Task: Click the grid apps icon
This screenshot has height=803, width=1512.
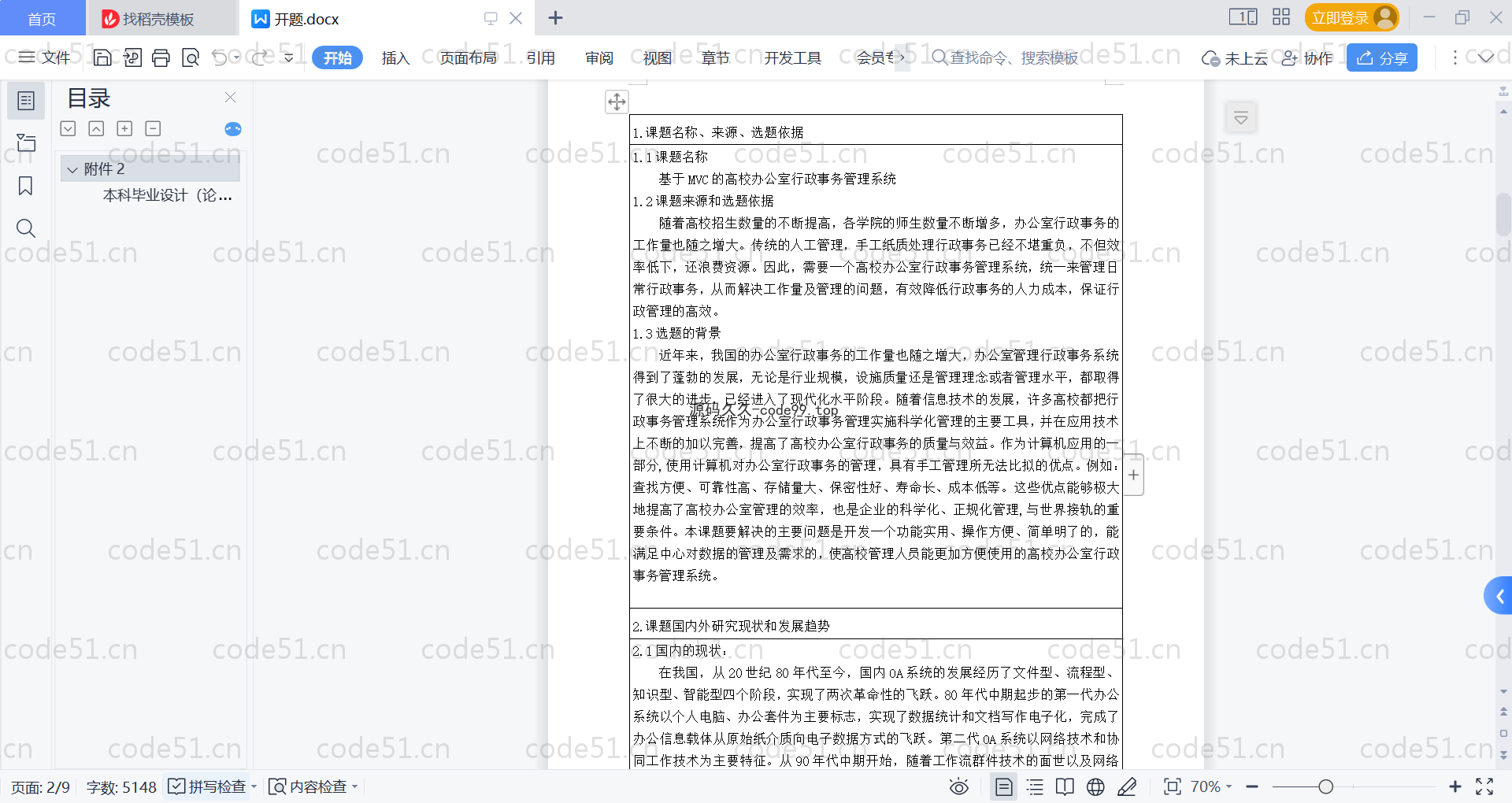Action: coord(1281,17)
